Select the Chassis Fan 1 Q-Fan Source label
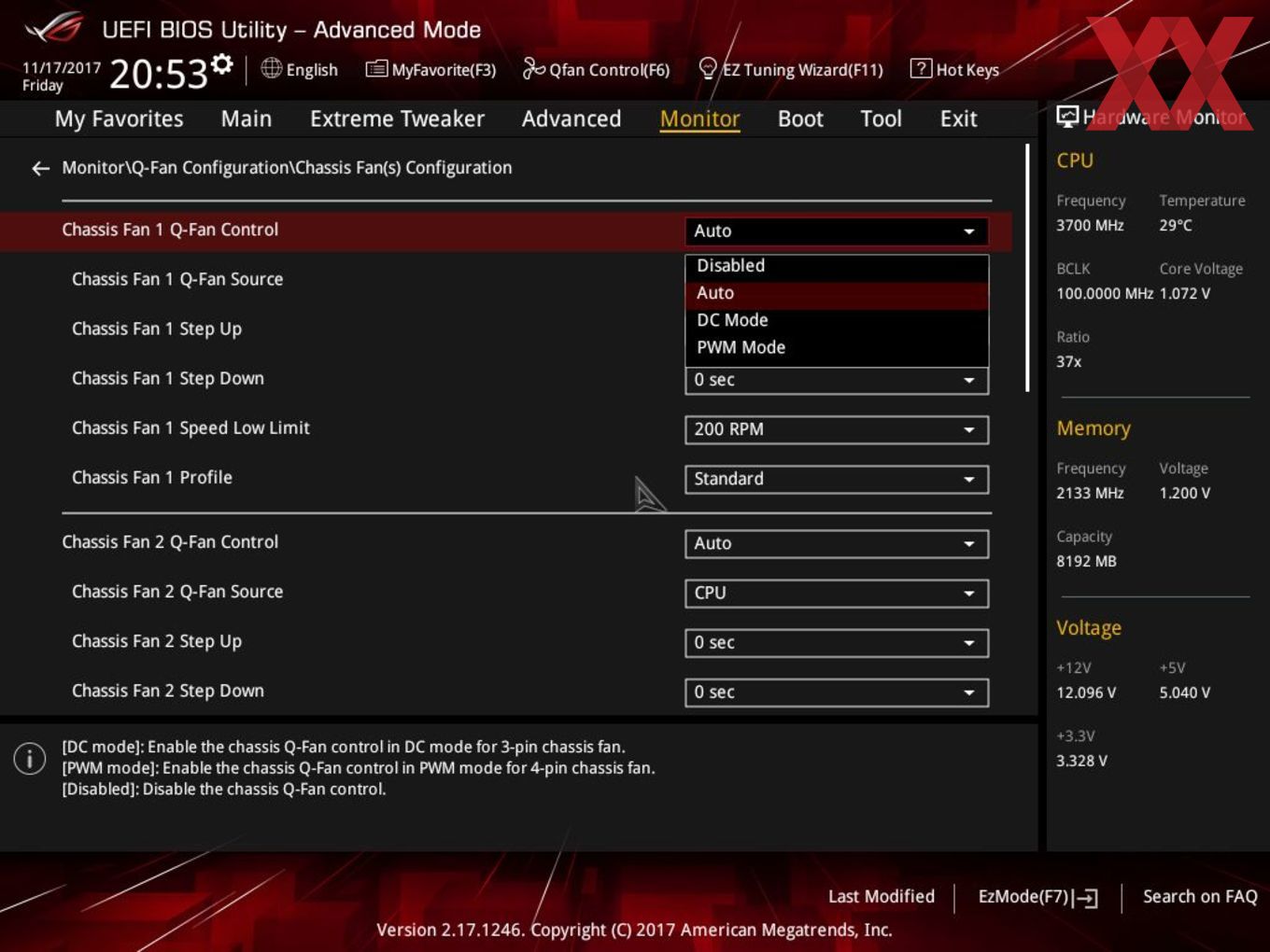Image resolution: width=1270 pixels, height=952 pixels. pyautogui.click(x=177, y=279)
